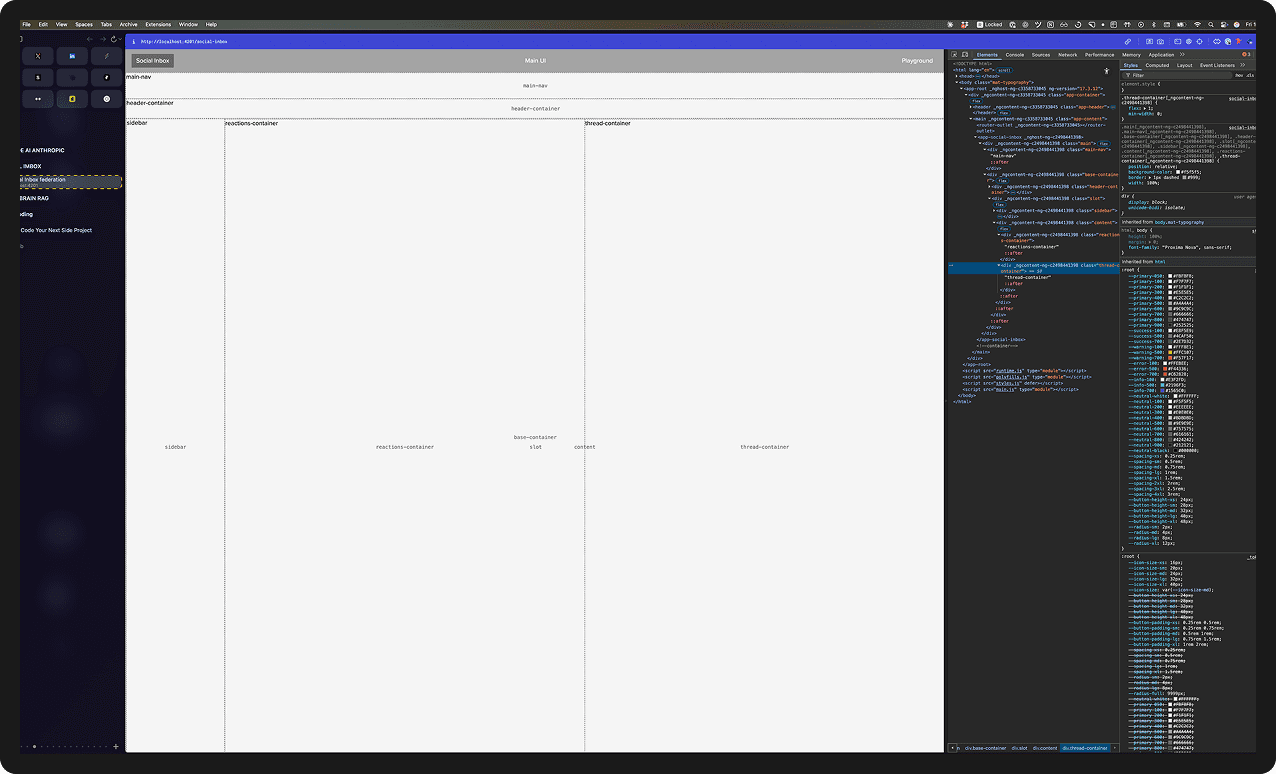This screenshot has height=774, width=1276.
Task: Click the camera screenshot icon in URL bar
Action: [1160, 42]
